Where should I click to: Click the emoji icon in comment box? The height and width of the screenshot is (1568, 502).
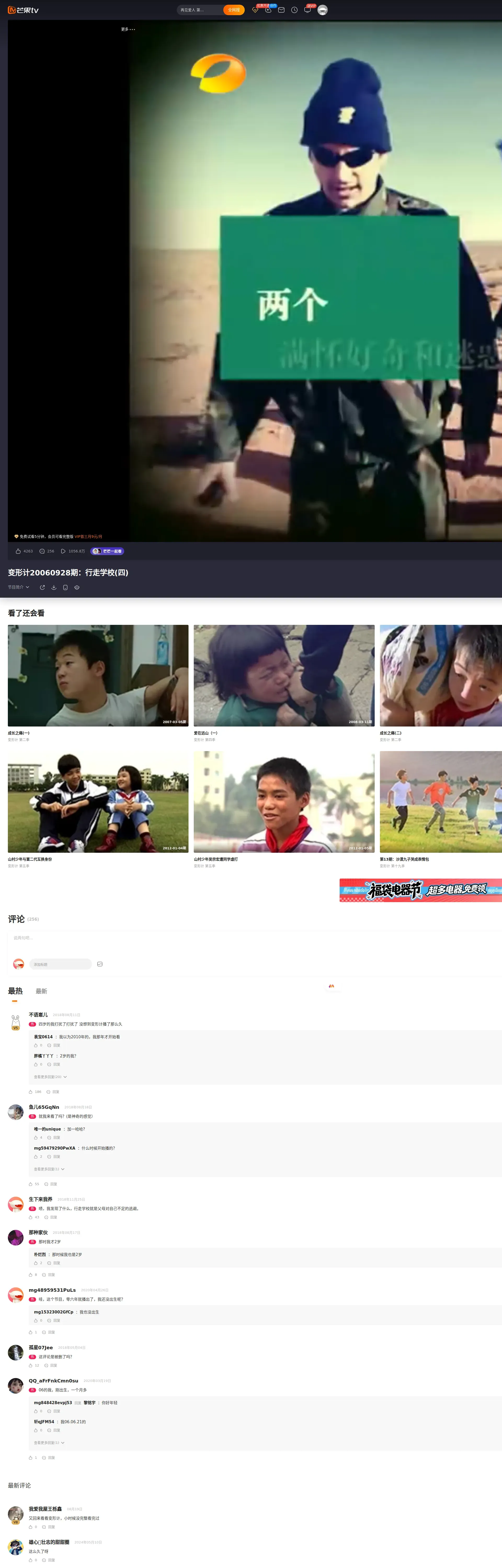[100, 964]
